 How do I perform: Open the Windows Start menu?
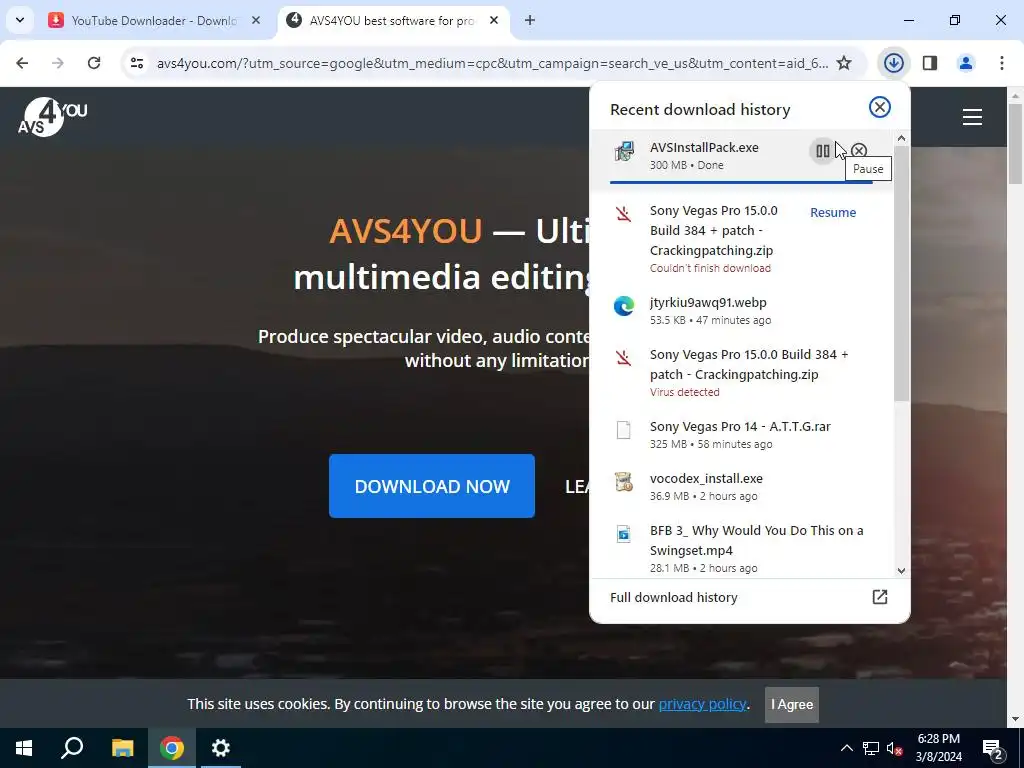(x=24, y=748)
